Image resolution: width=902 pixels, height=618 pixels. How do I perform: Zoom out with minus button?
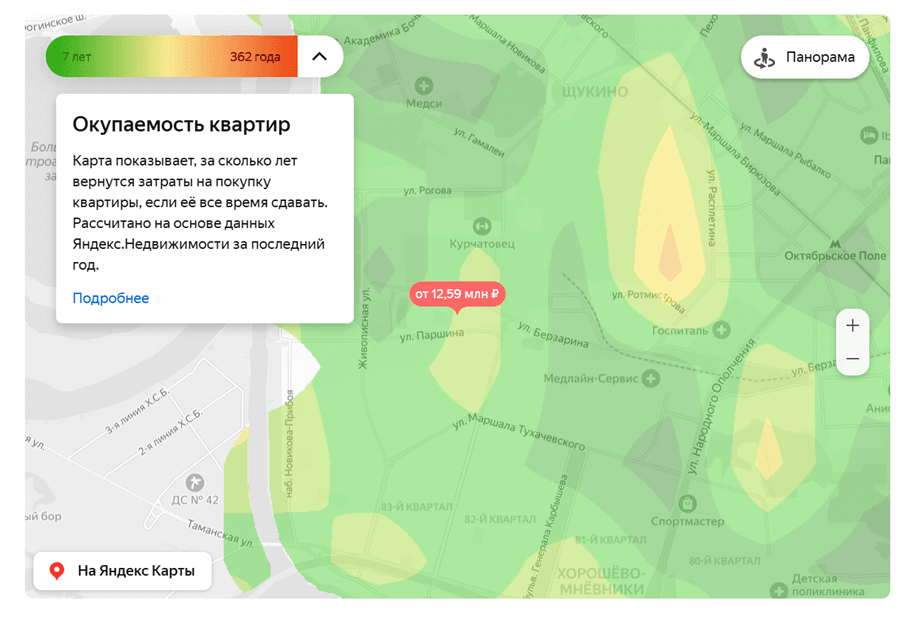(852, 359)
